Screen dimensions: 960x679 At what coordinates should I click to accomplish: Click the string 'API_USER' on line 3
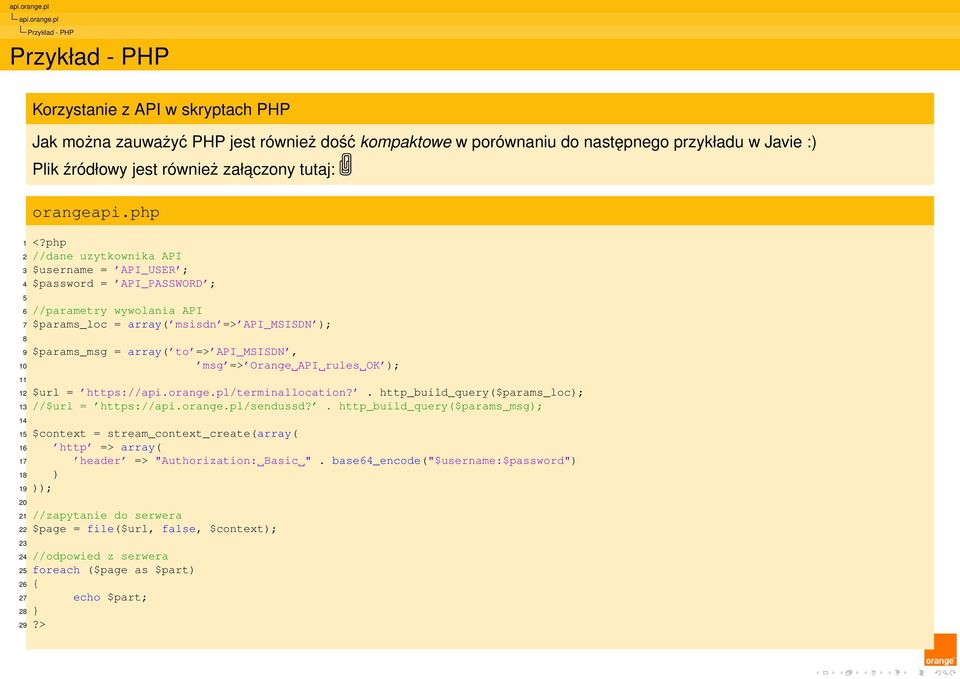(148, 270)
